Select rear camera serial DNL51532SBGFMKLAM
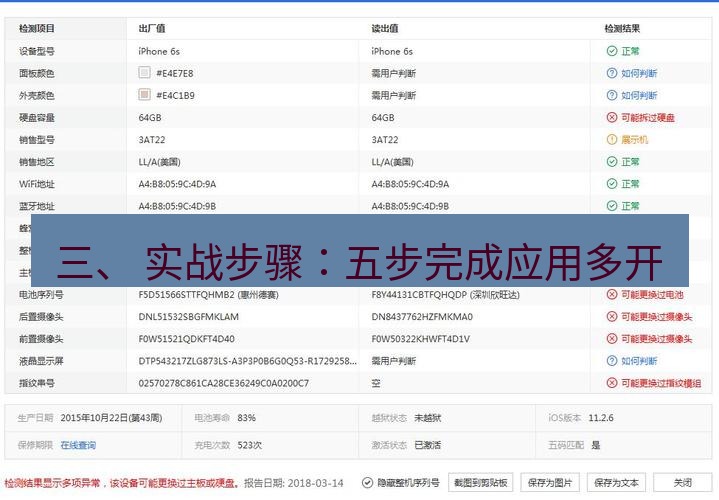The height and width of the screenshot is (500, 719). click(x=188, y=317)
